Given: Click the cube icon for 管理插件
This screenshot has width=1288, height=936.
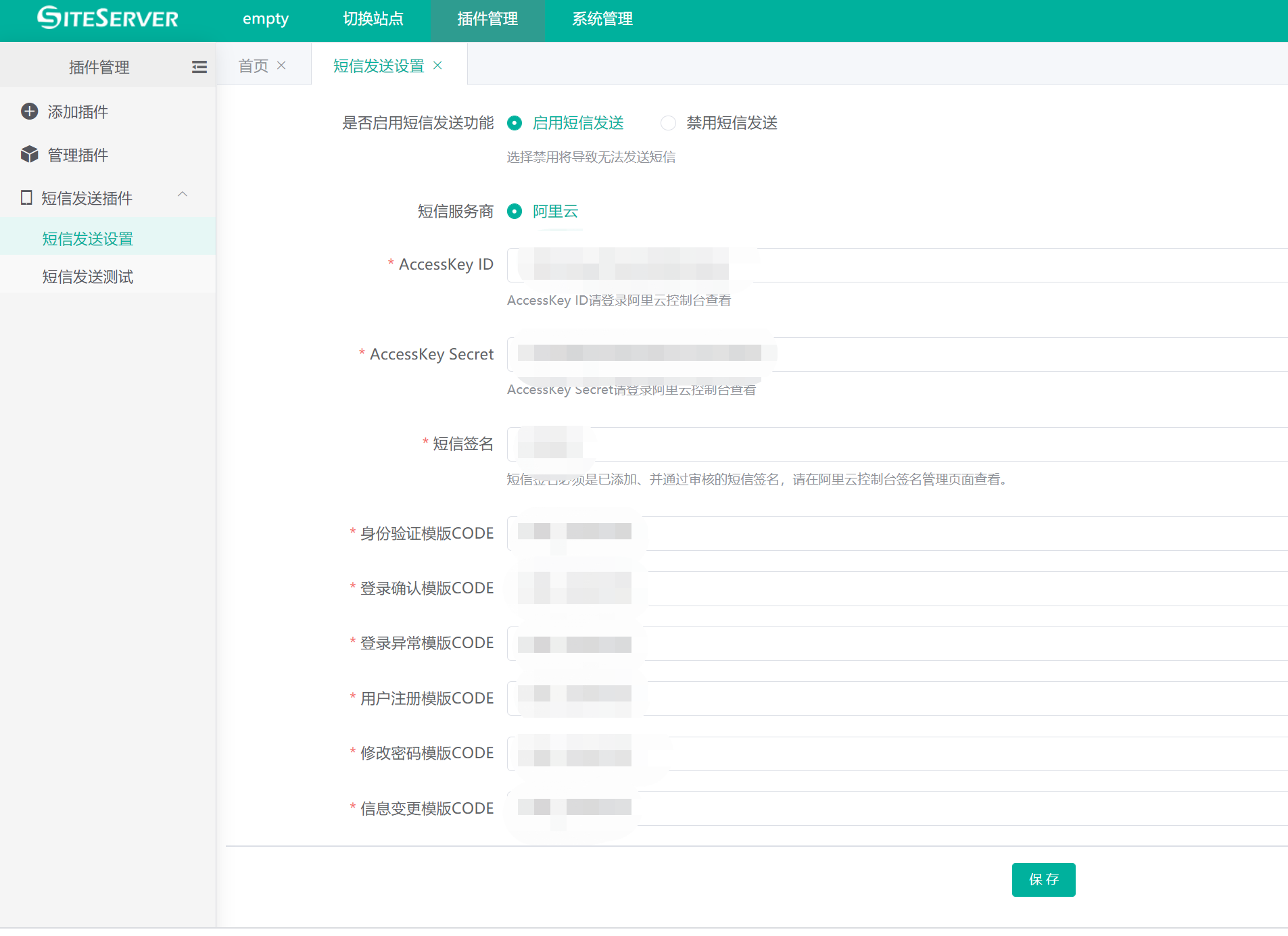Looking at the screenshot, I should tap(30, 155).
